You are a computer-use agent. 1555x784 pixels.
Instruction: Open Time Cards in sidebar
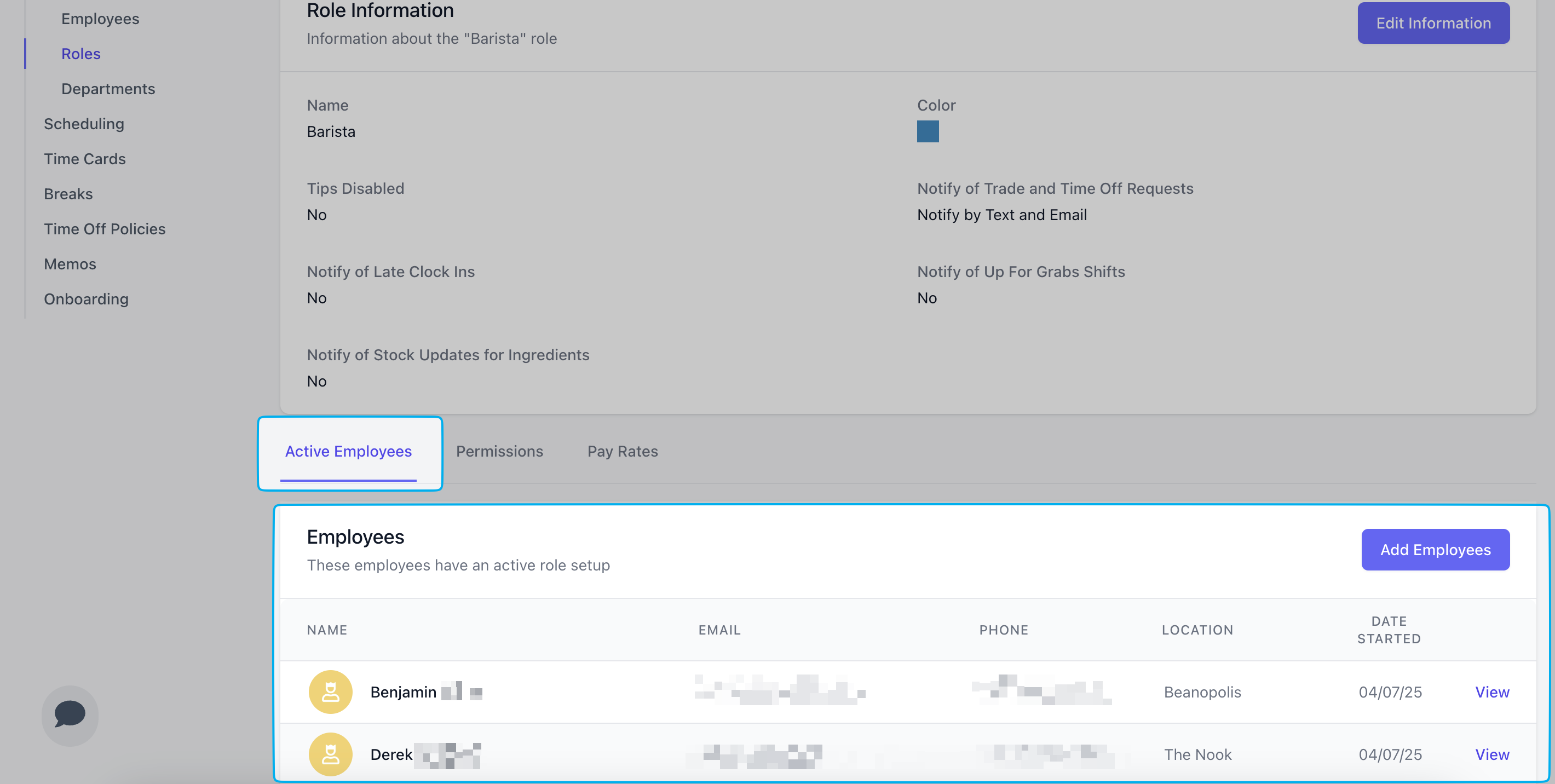click(84, 159)
